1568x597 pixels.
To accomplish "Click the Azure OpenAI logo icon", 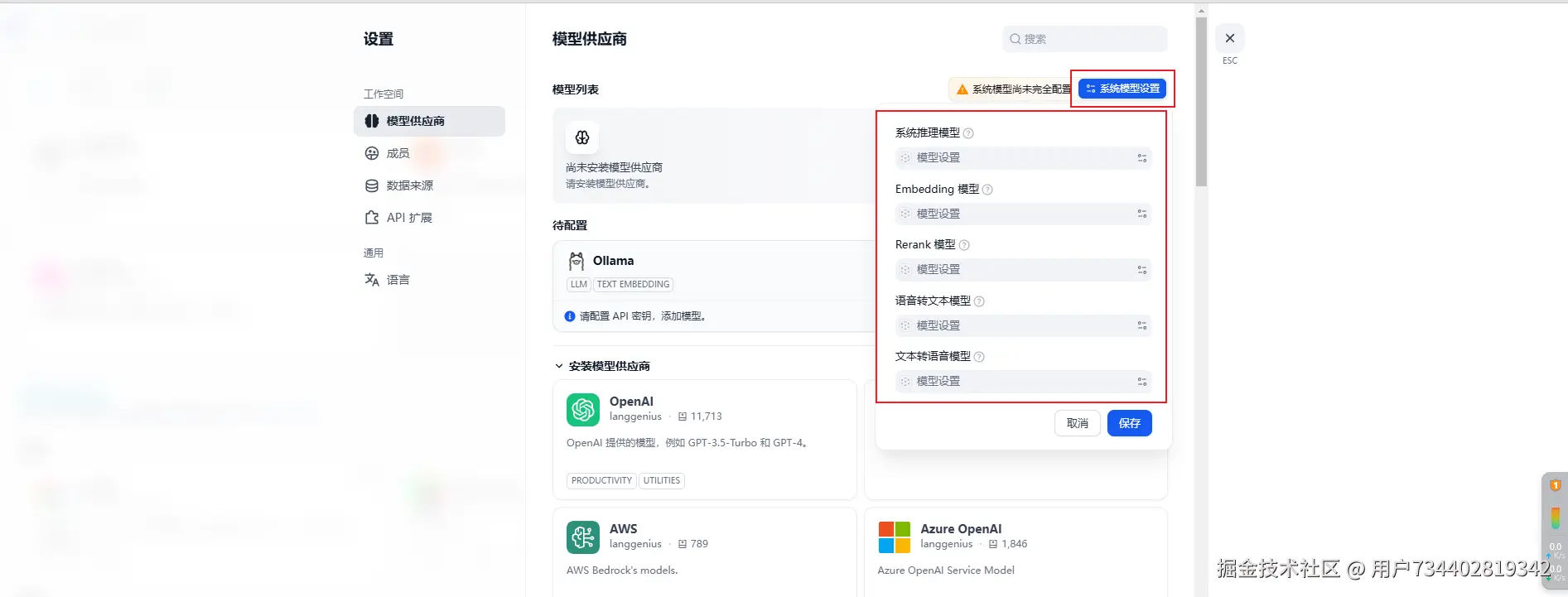I will (x=895, y=537).
